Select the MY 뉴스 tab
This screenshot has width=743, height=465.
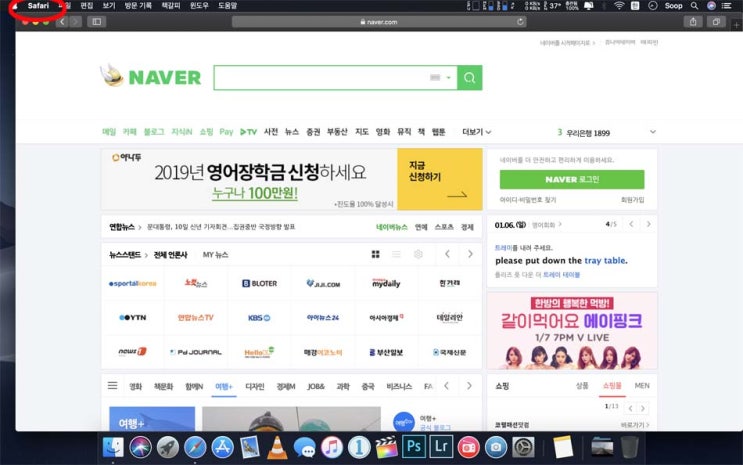[x=216, y=255]
